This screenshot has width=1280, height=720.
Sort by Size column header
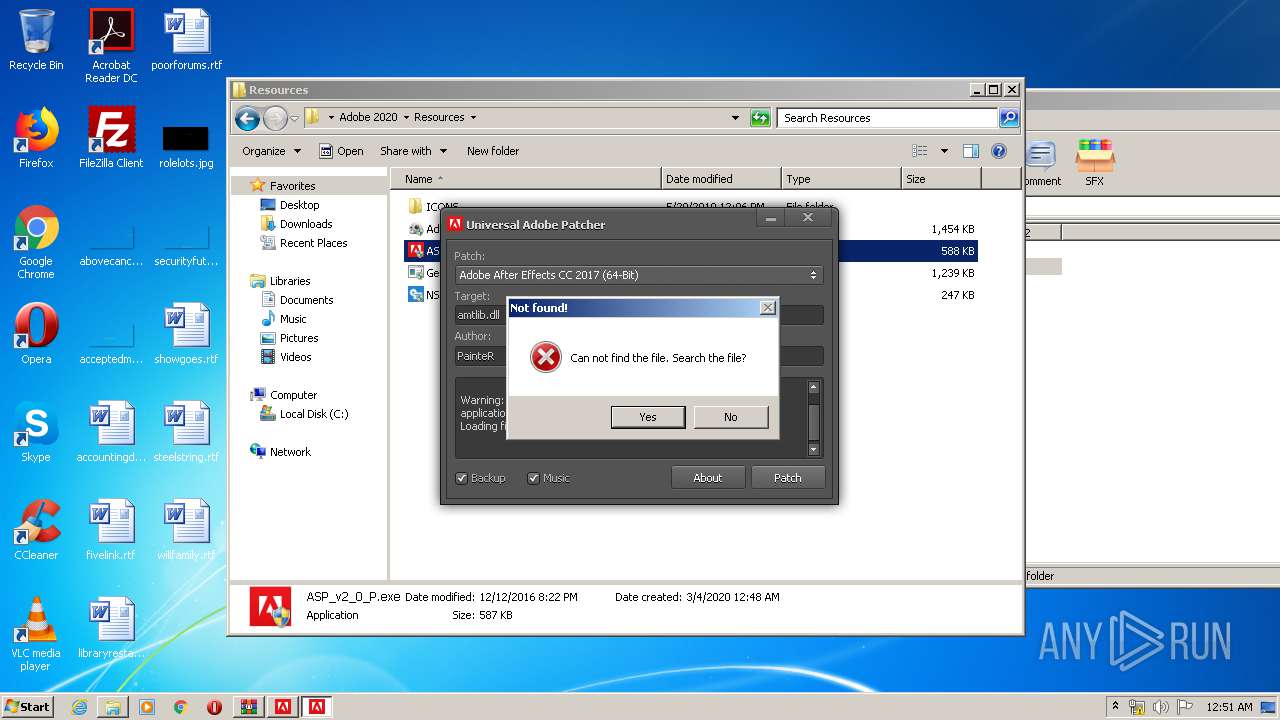point(941,179)
